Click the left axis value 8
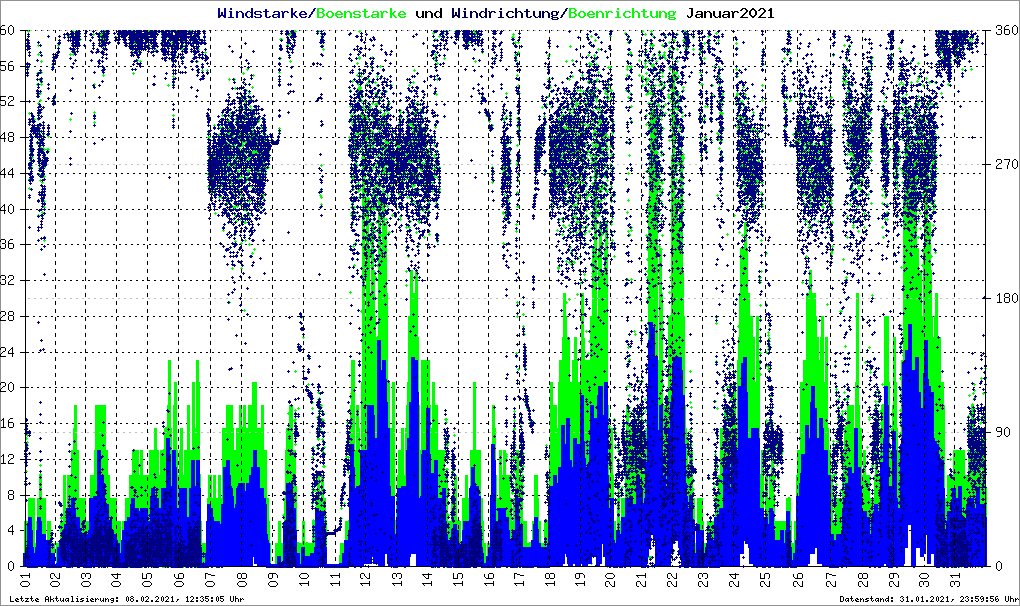 coord(10,494)
